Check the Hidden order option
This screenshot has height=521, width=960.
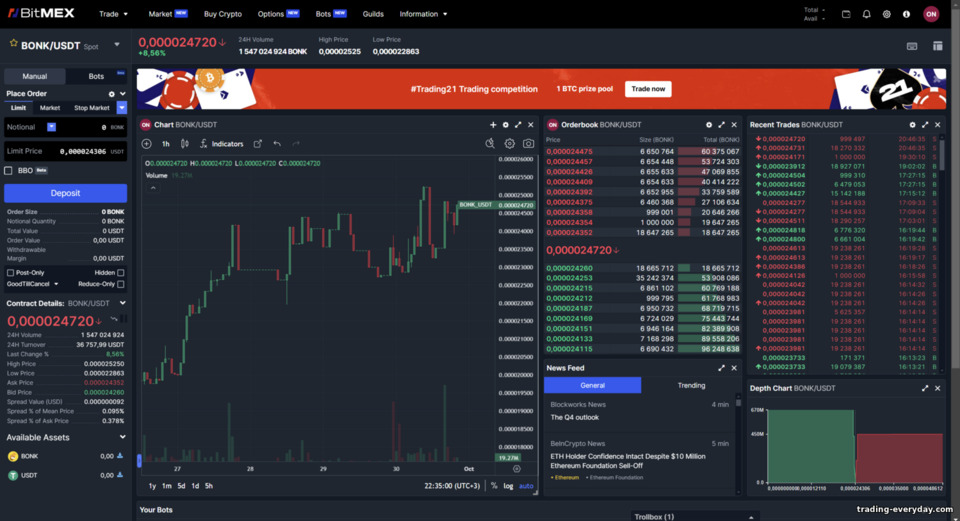(x=121, y=273)
